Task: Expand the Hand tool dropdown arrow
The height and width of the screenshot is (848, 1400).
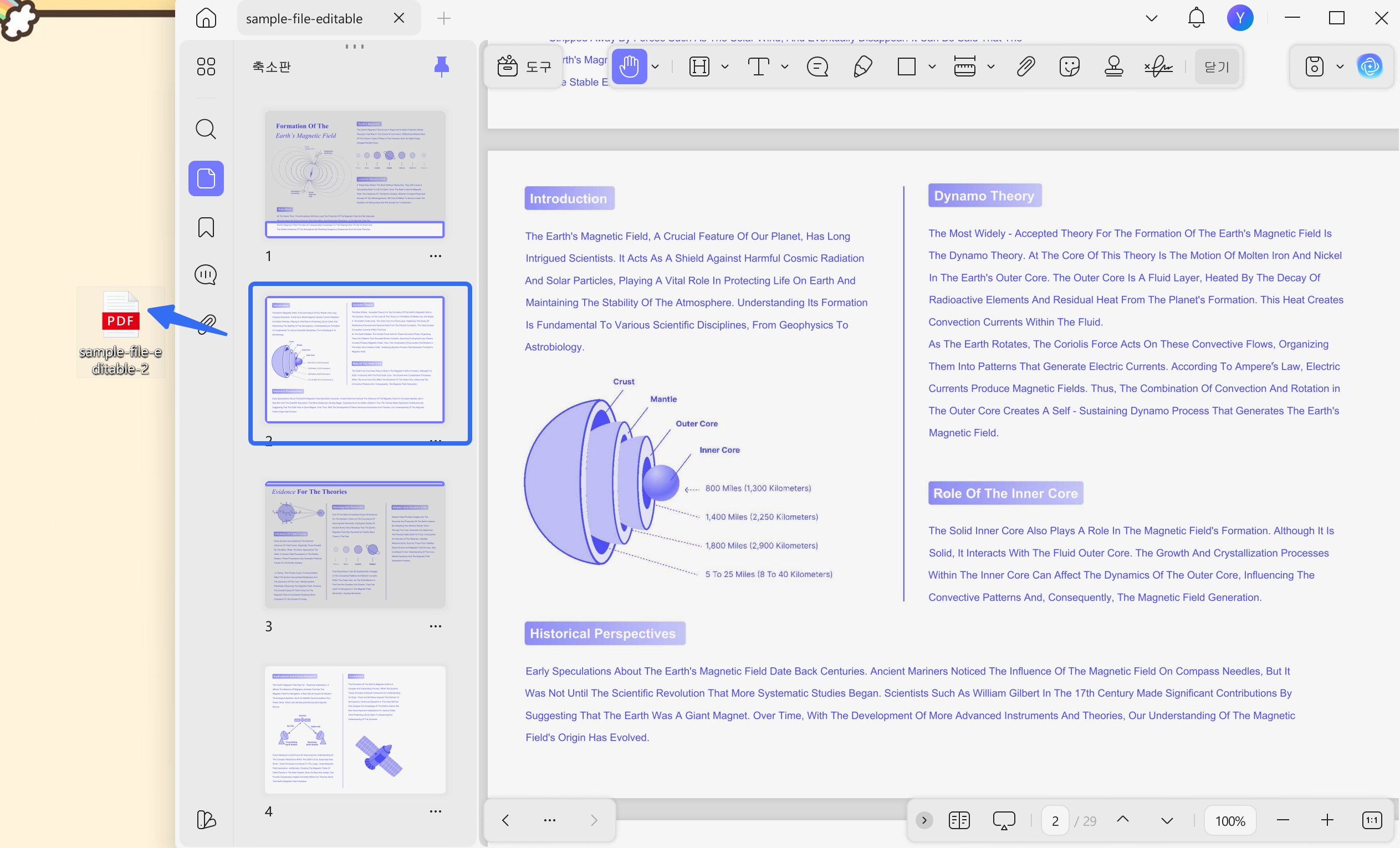Action: coord(655,67)
